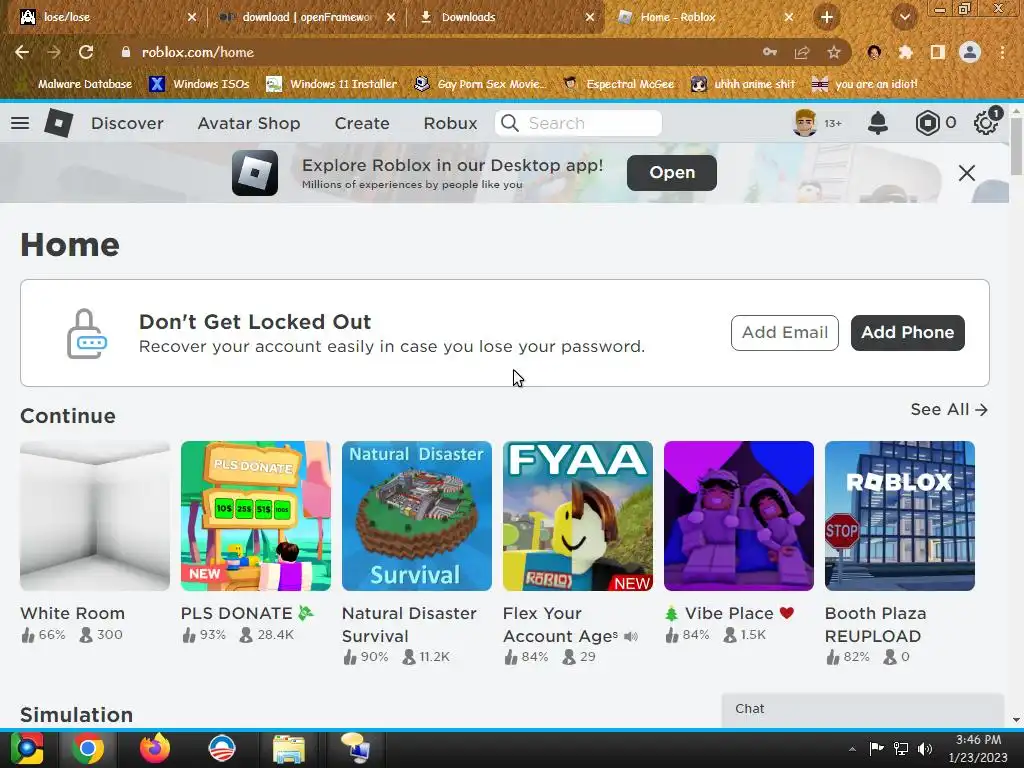Open Vibe Place game thumbnail
This screenshot has width=1024, height=768.
click(739, 516)
